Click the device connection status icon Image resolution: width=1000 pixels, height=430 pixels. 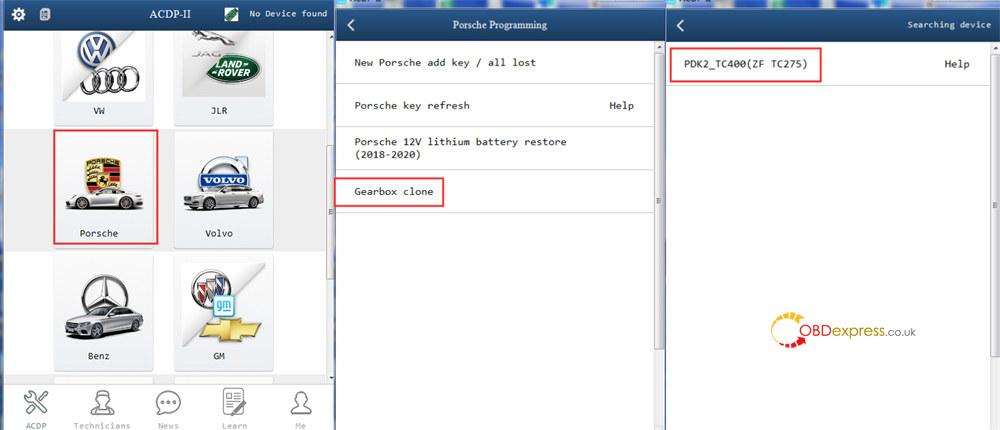(232, 14)
